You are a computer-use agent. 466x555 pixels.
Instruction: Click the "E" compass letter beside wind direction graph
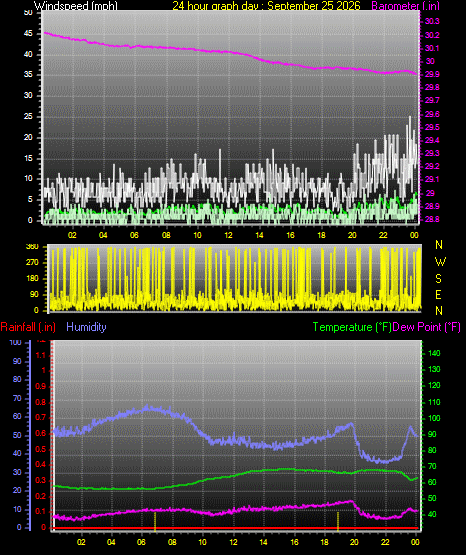(438, 294)
